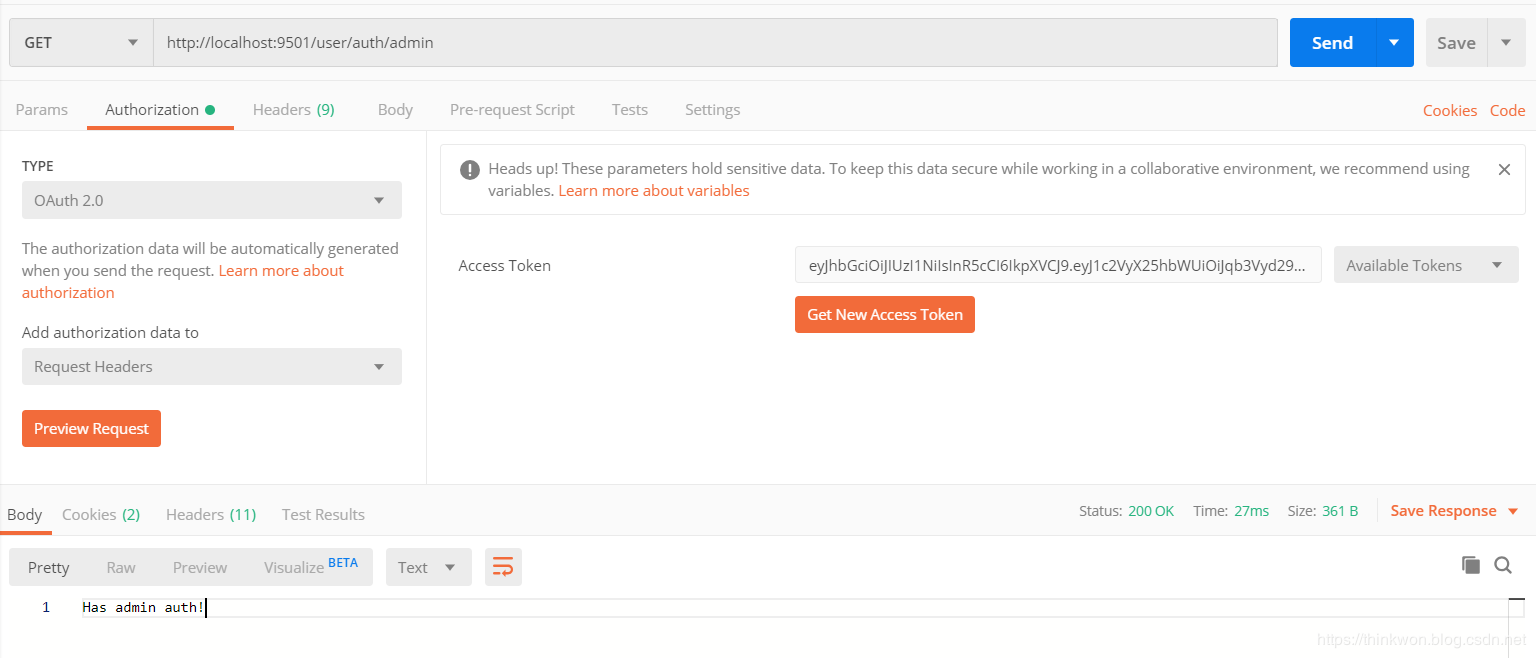
Task: Open the response Cookies (2) tab
Action: 101,514
